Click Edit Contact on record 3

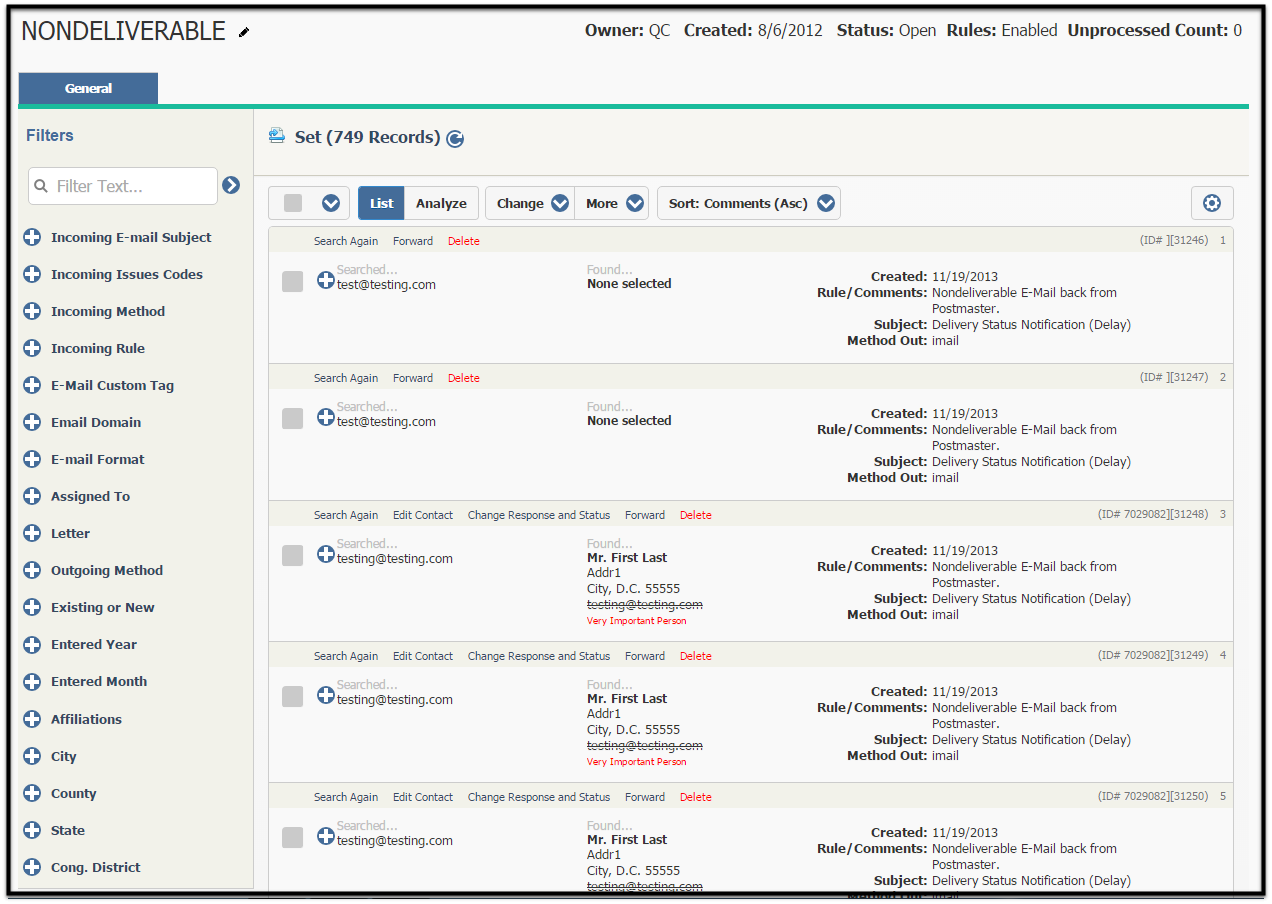(x=423, y=515)
